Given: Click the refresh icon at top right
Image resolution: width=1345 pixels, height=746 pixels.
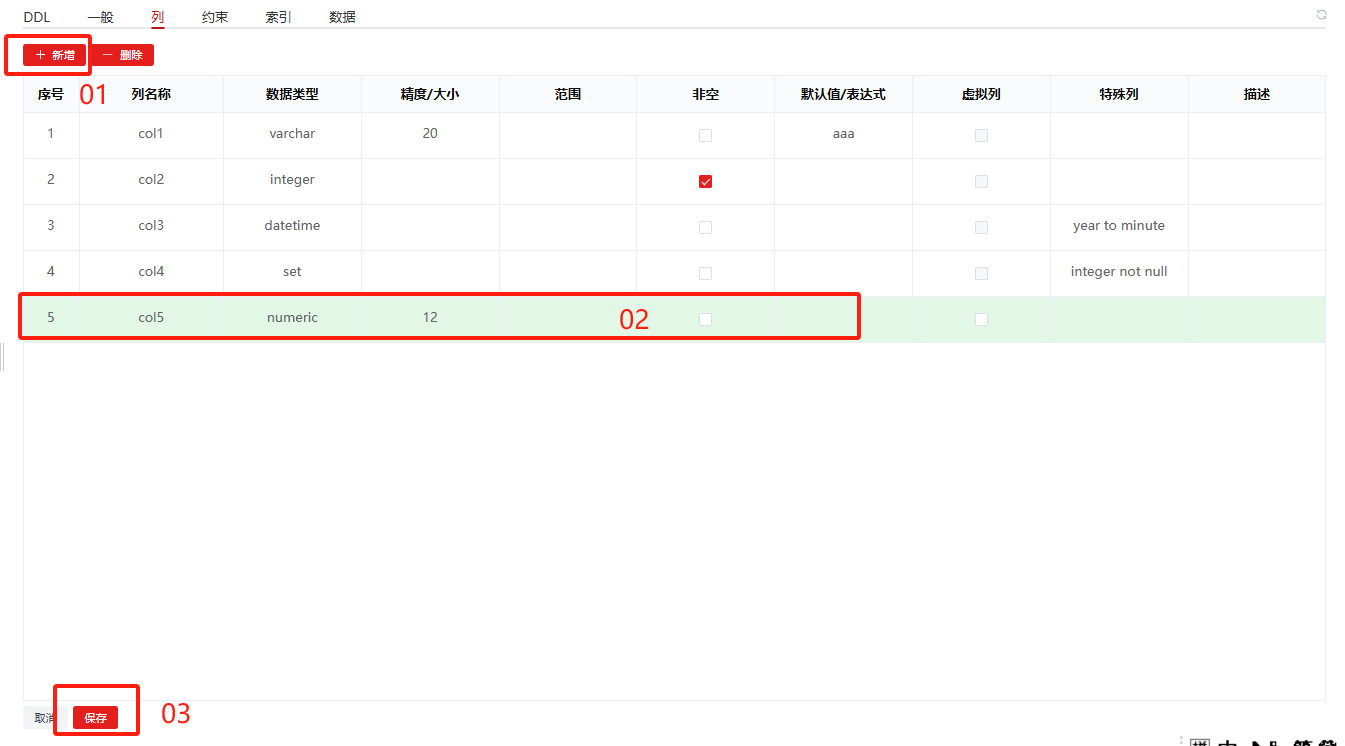Looking at the screenshot, I should [1321, 15].
